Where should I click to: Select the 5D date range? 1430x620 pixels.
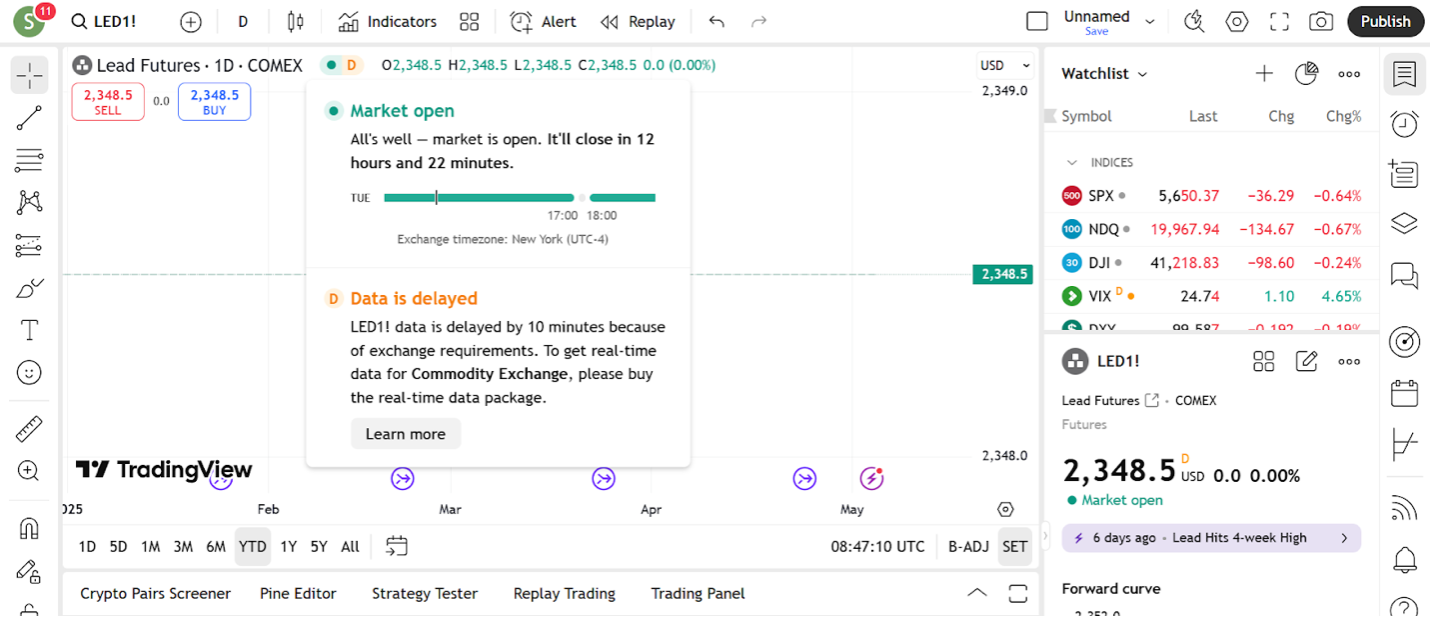[x=118, y=546]
